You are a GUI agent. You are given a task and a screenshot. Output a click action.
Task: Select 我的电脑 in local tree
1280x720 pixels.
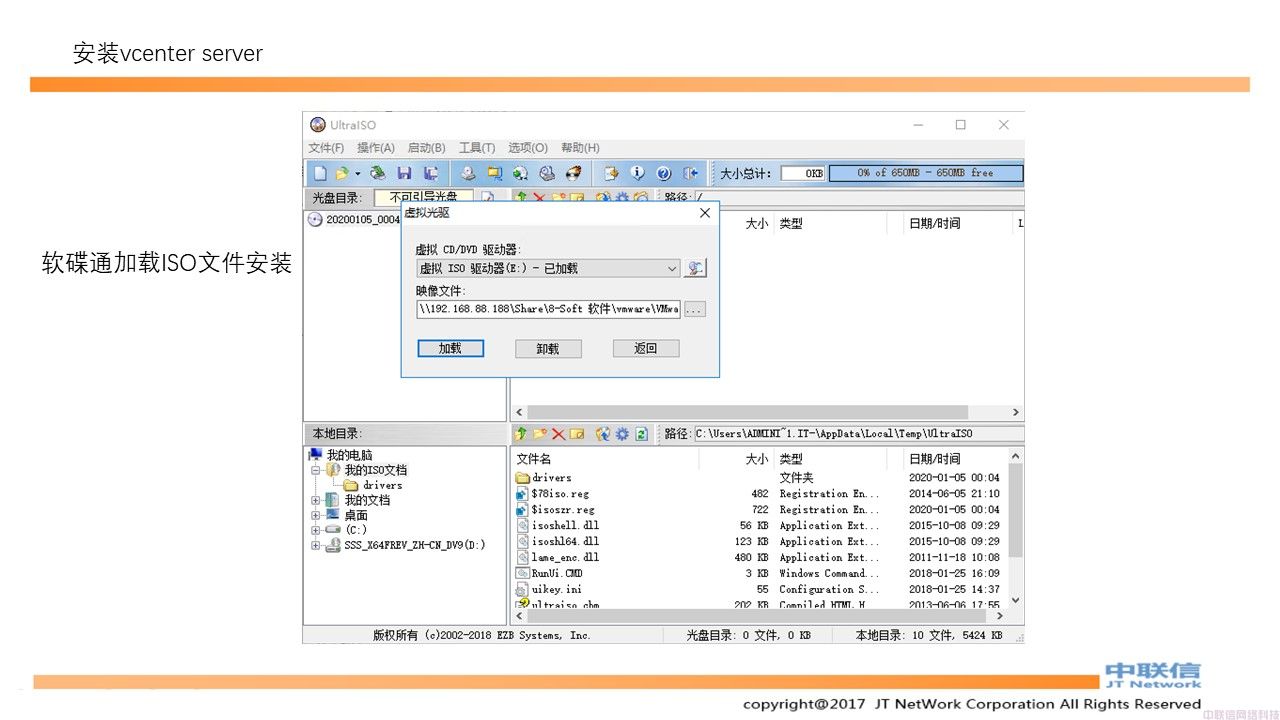pos(349,455)
